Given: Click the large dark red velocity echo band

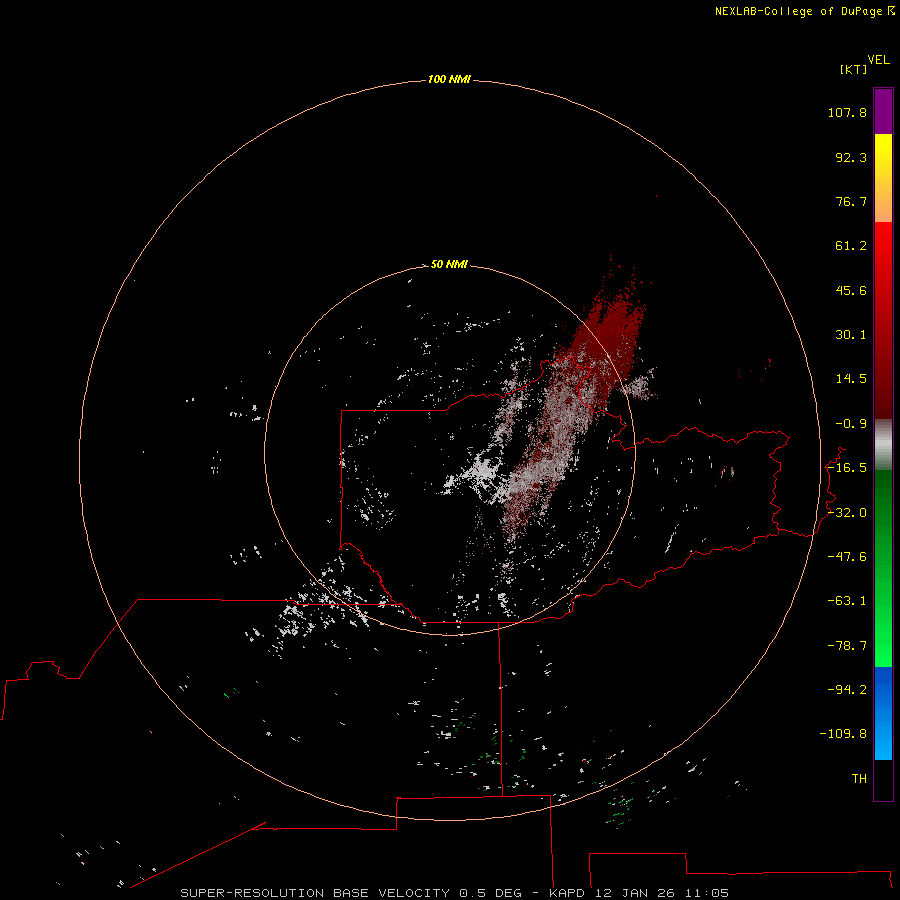Looking at the screenshot, I should (x=610, y=339).
